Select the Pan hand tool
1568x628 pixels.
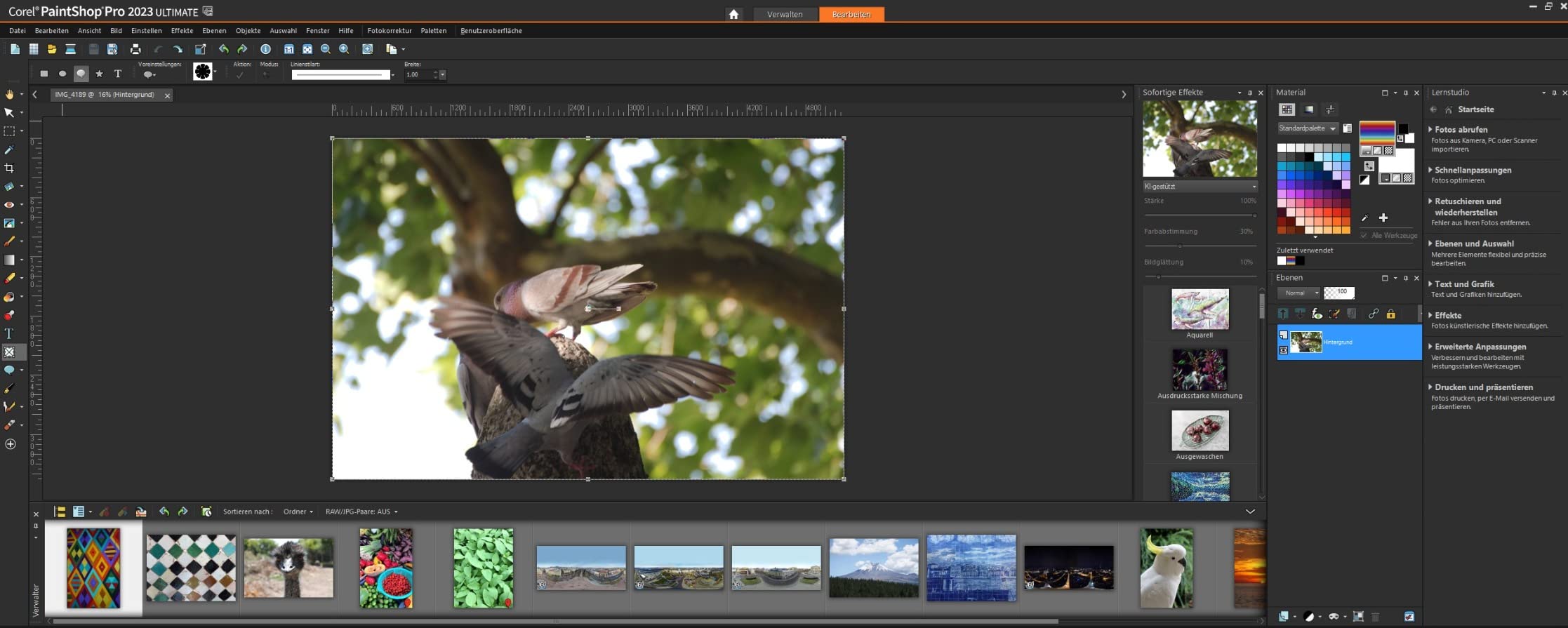10,94
